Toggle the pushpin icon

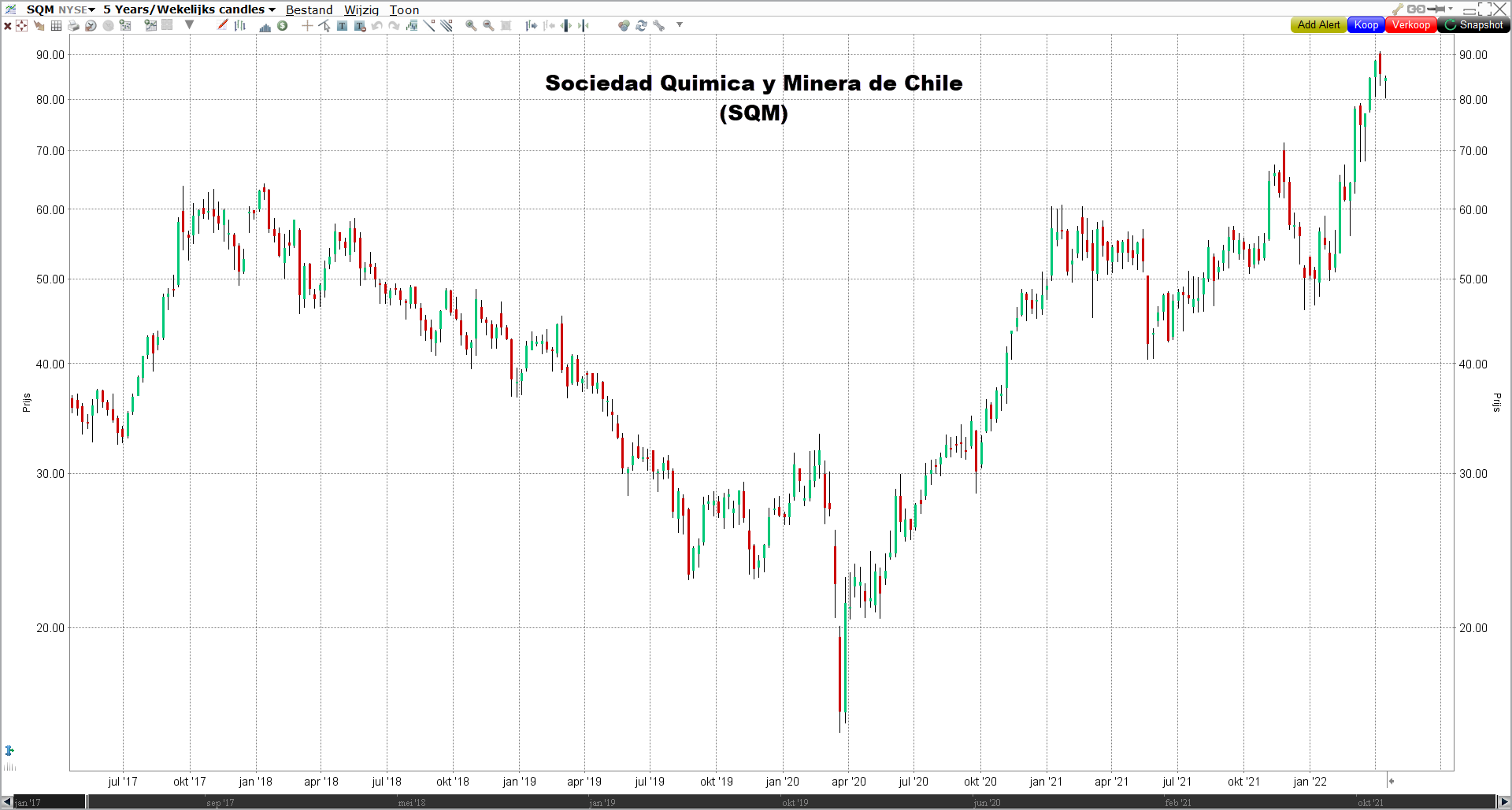pyautogui.click(x=1436, y=9)
